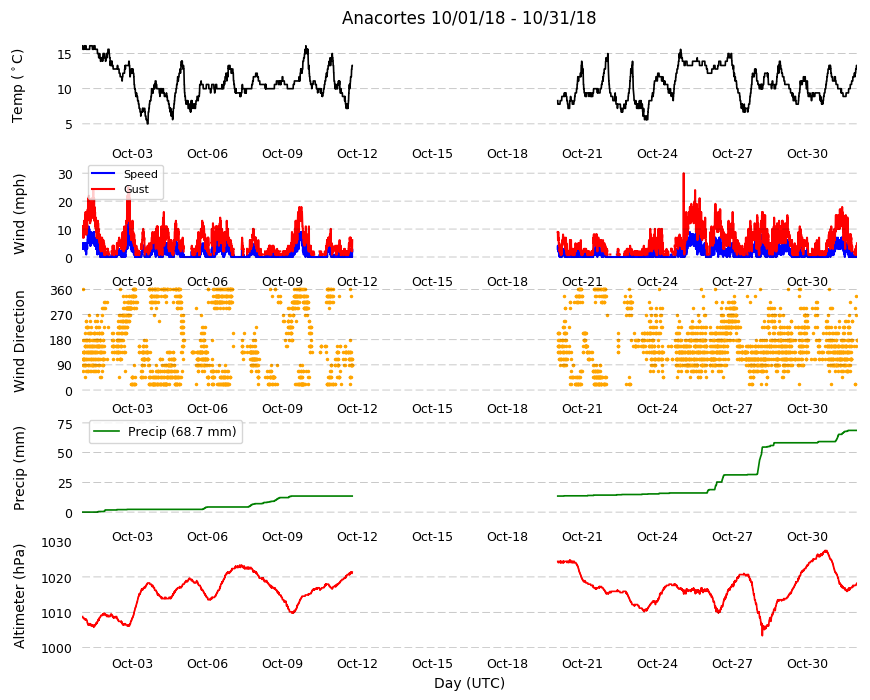Click the Oct-24 tick under the wind plot
The height and width of the screenshot is (700, 870).
[657, 281]
